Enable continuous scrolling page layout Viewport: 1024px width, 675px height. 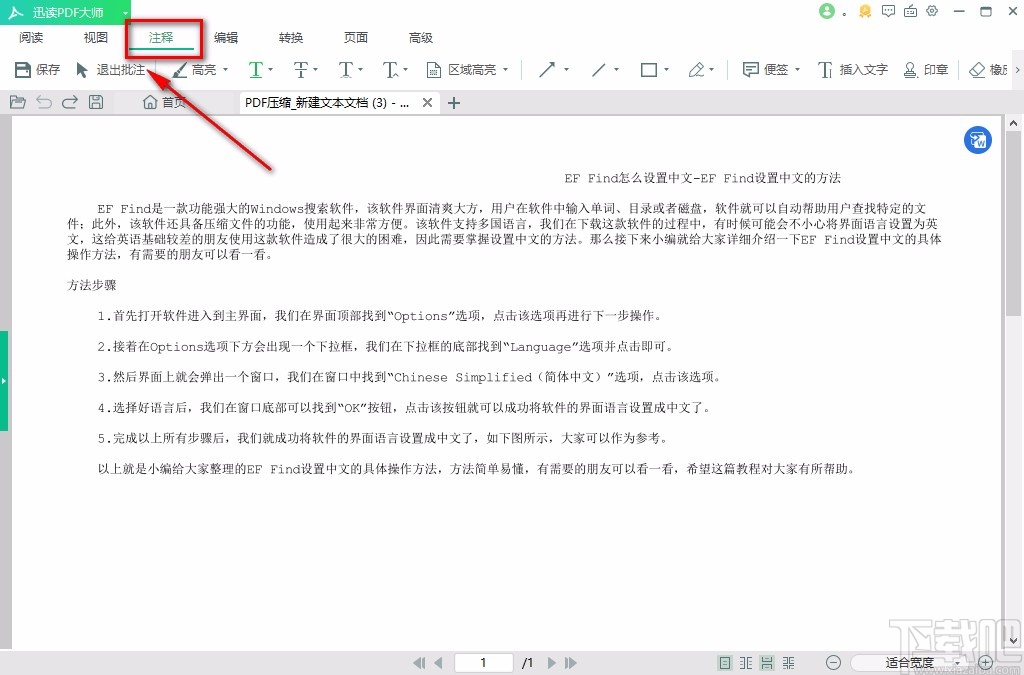click(766, 662)
